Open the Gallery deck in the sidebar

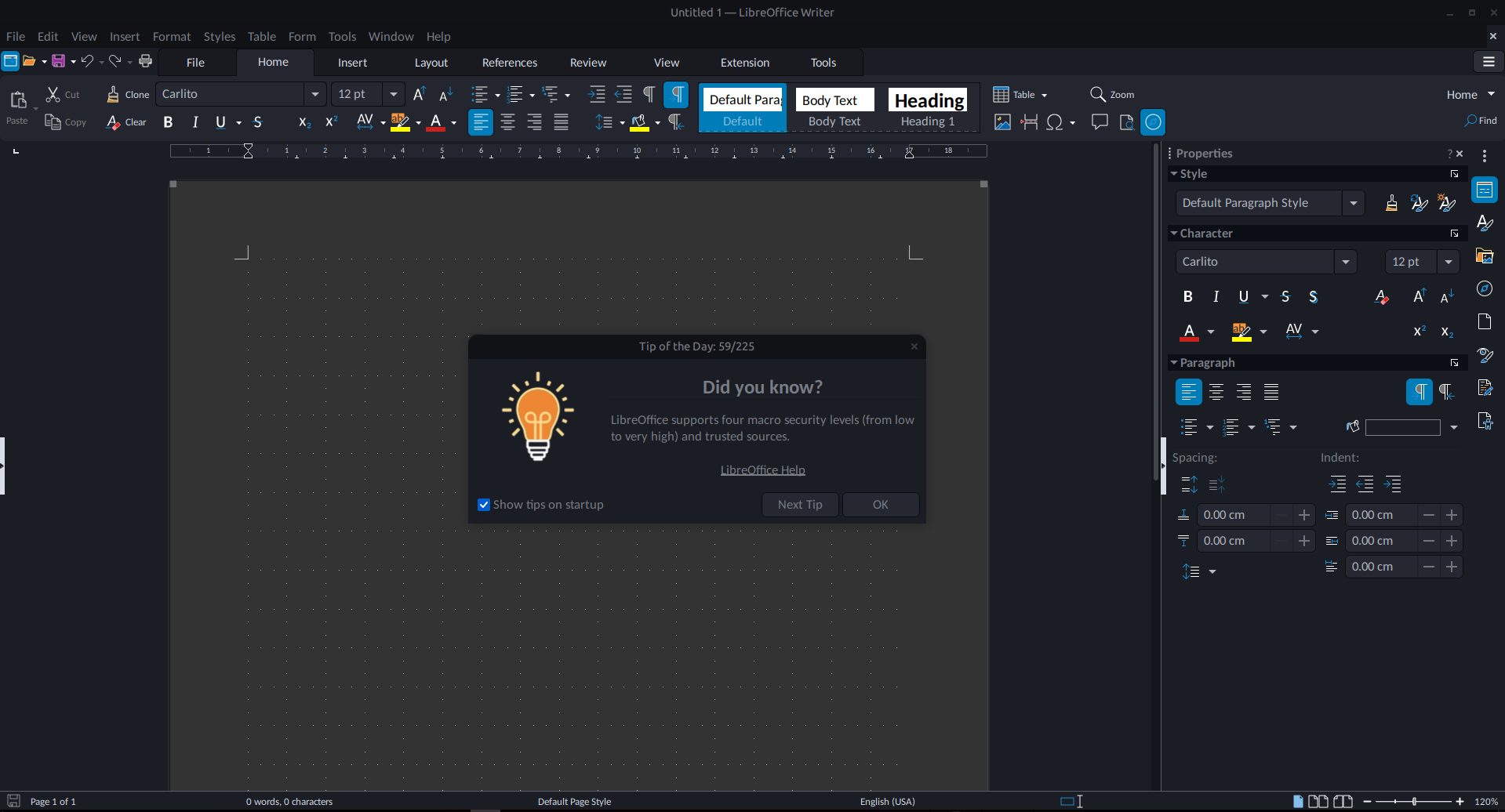tap(1485, 256)
